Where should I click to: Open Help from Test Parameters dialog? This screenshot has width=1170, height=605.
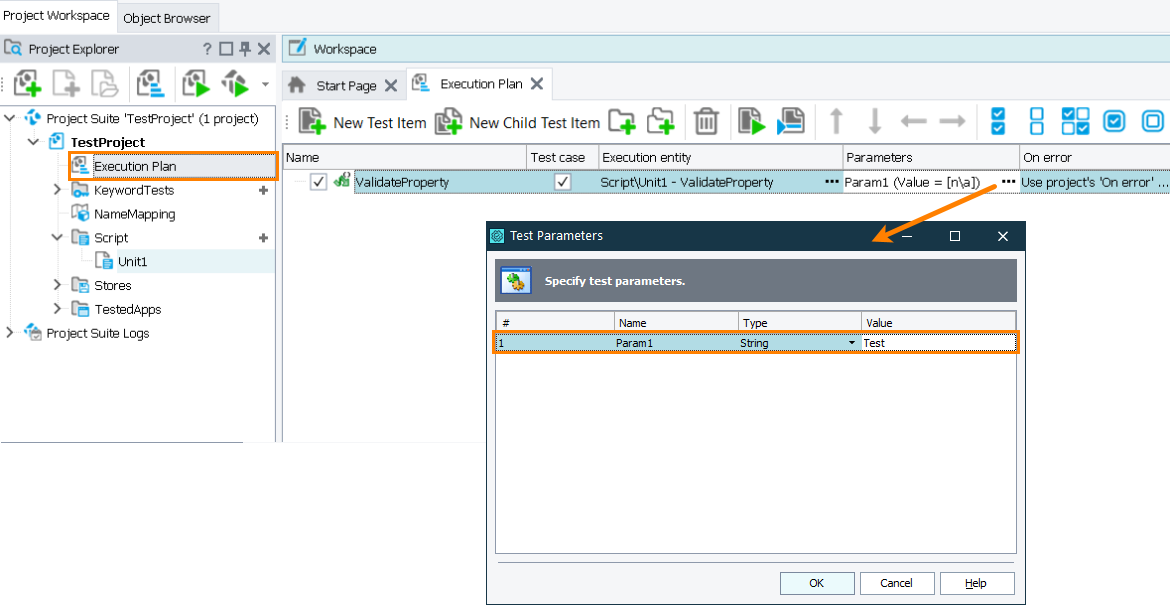977,583
